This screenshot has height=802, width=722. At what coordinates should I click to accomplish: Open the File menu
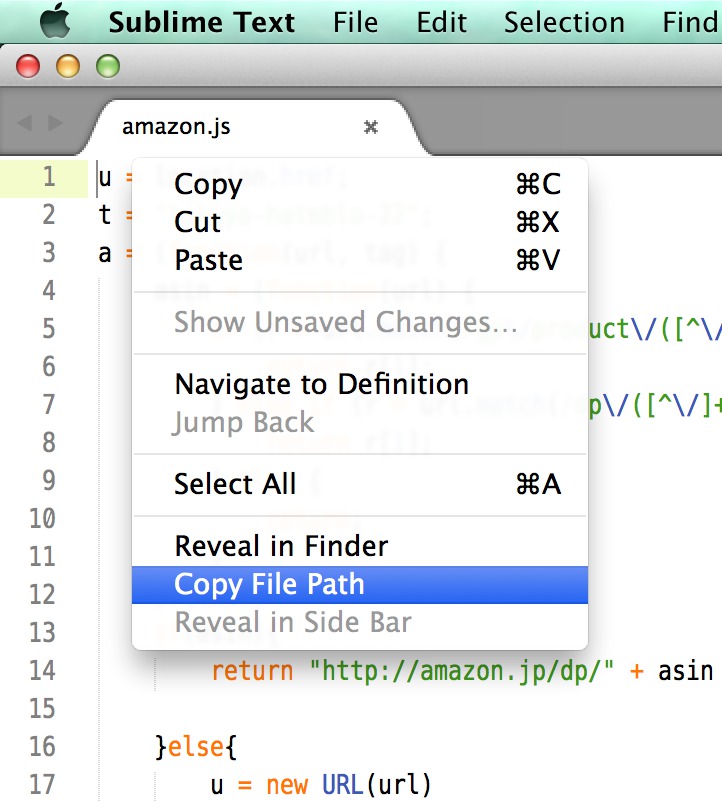[x=355, y=23]
